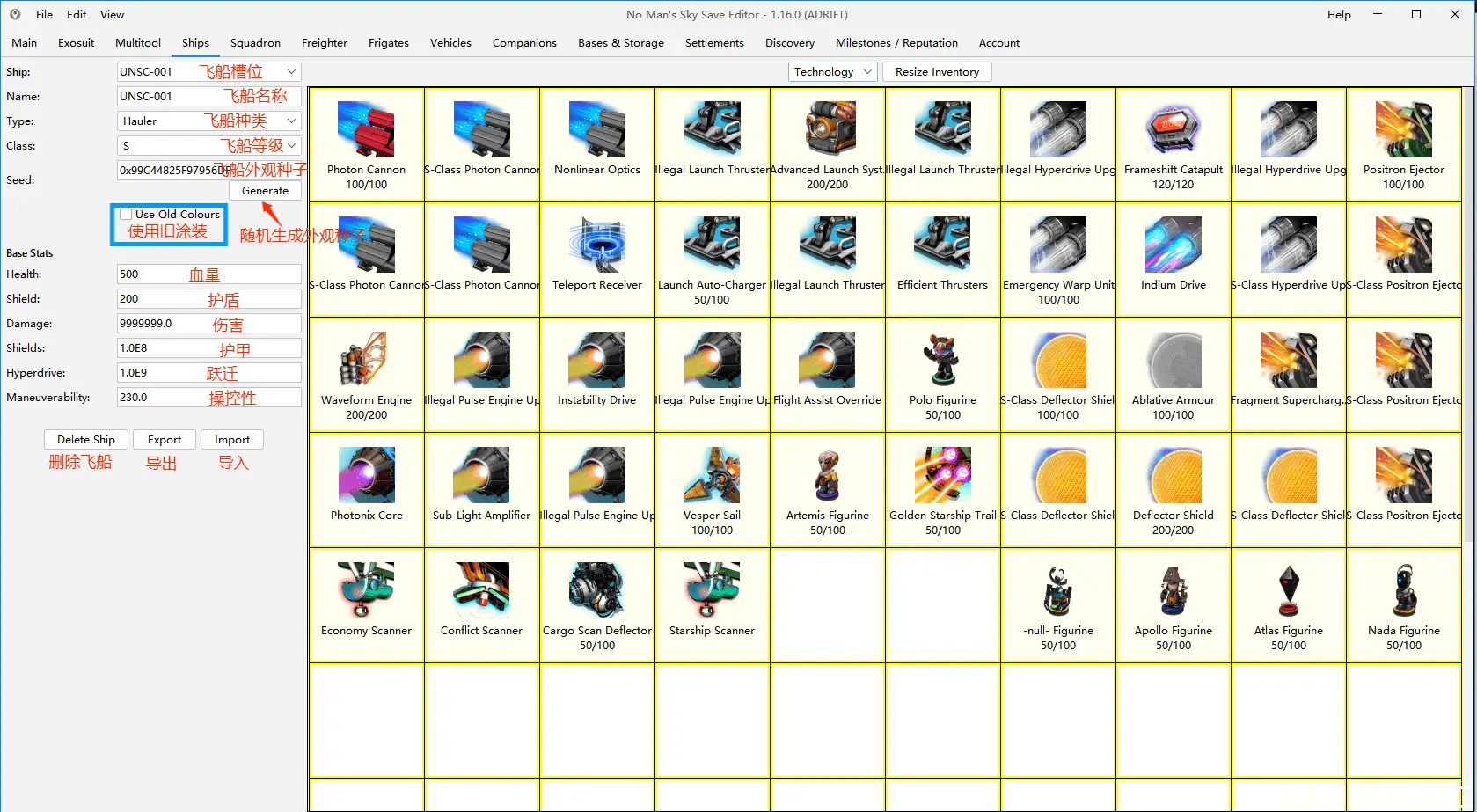This screenshot has height=812, width=1477.
Task: Click the Nonlinear Optics technology icon
Action: click(597, 128)
